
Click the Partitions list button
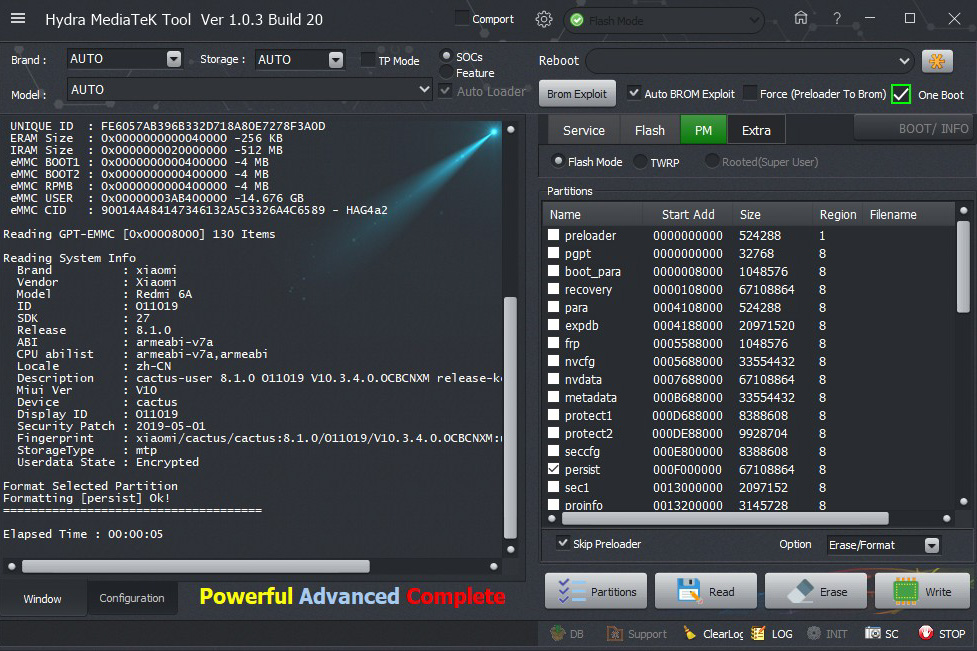(x=596, y=591)
